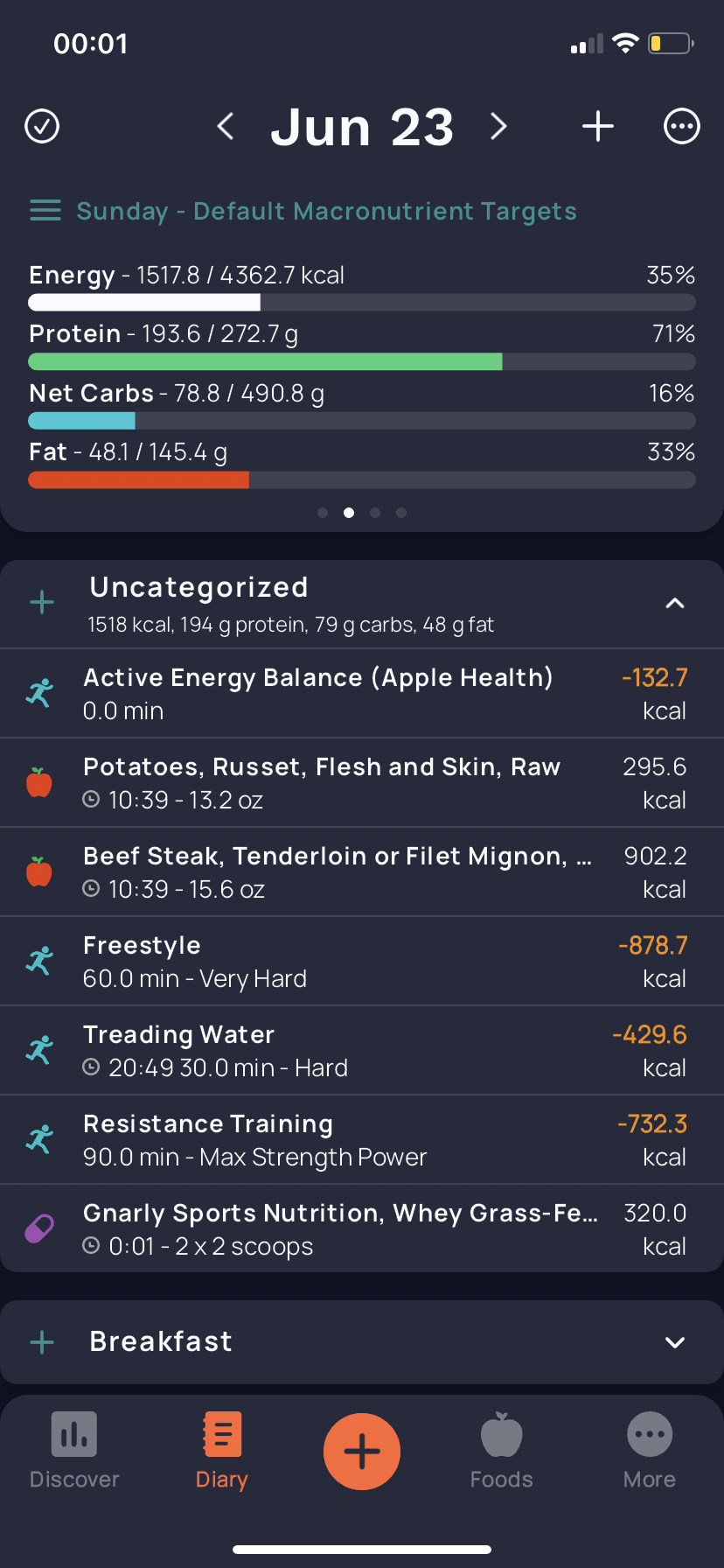Add item to Breakfast with plus
The image size is (724, 1568).
click(x=42, y=1342)
